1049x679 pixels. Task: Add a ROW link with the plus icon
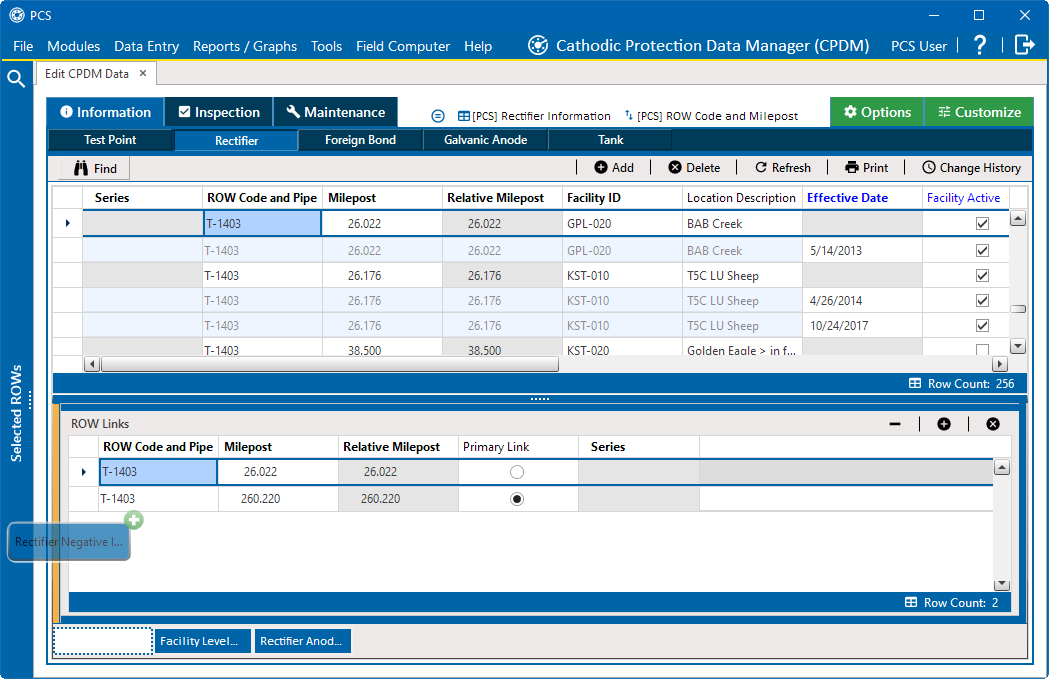coord(944,424)
